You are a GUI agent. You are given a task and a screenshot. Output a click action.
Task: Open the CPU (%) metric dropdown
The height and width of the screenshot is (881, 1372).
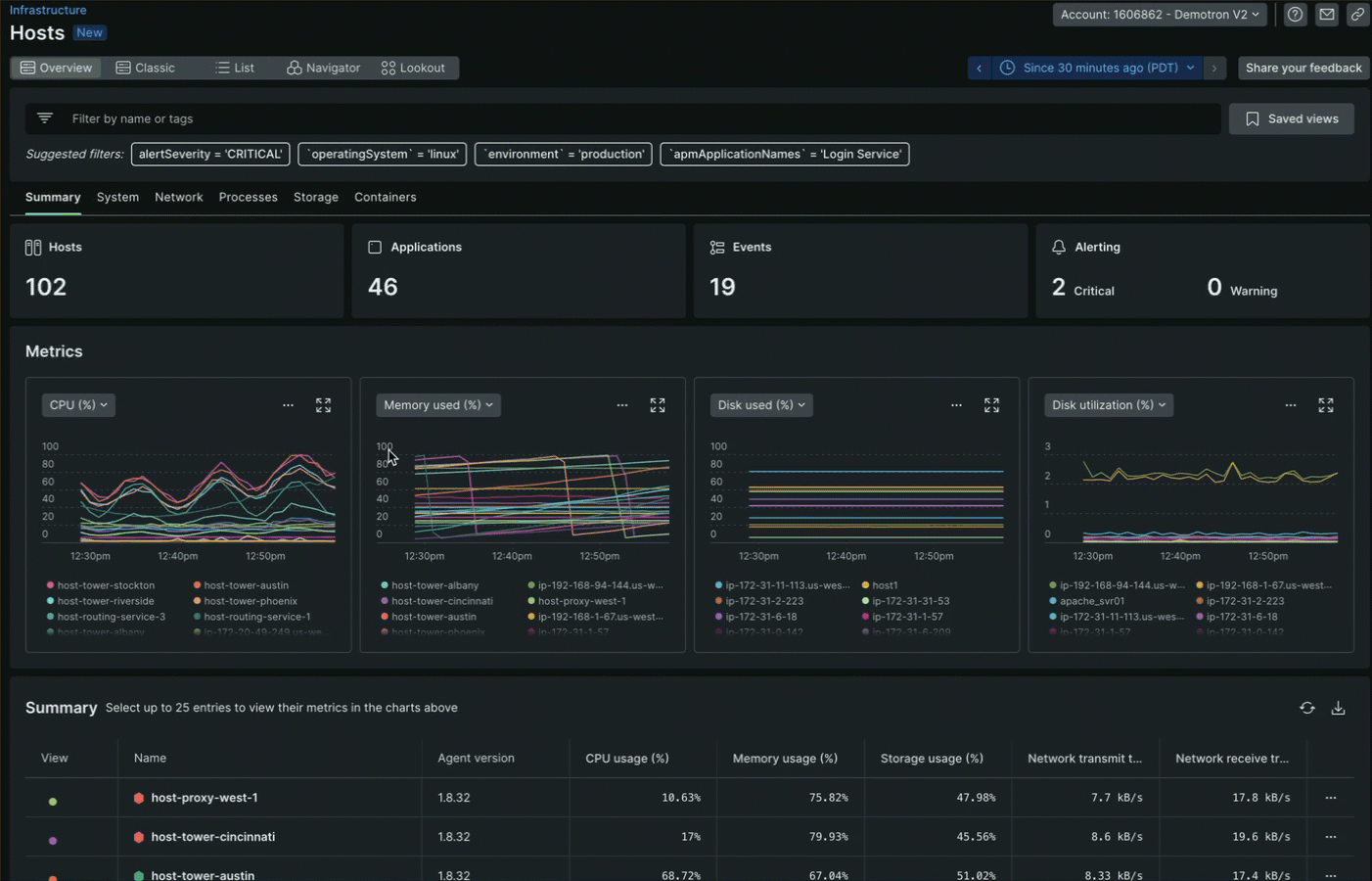78,405
